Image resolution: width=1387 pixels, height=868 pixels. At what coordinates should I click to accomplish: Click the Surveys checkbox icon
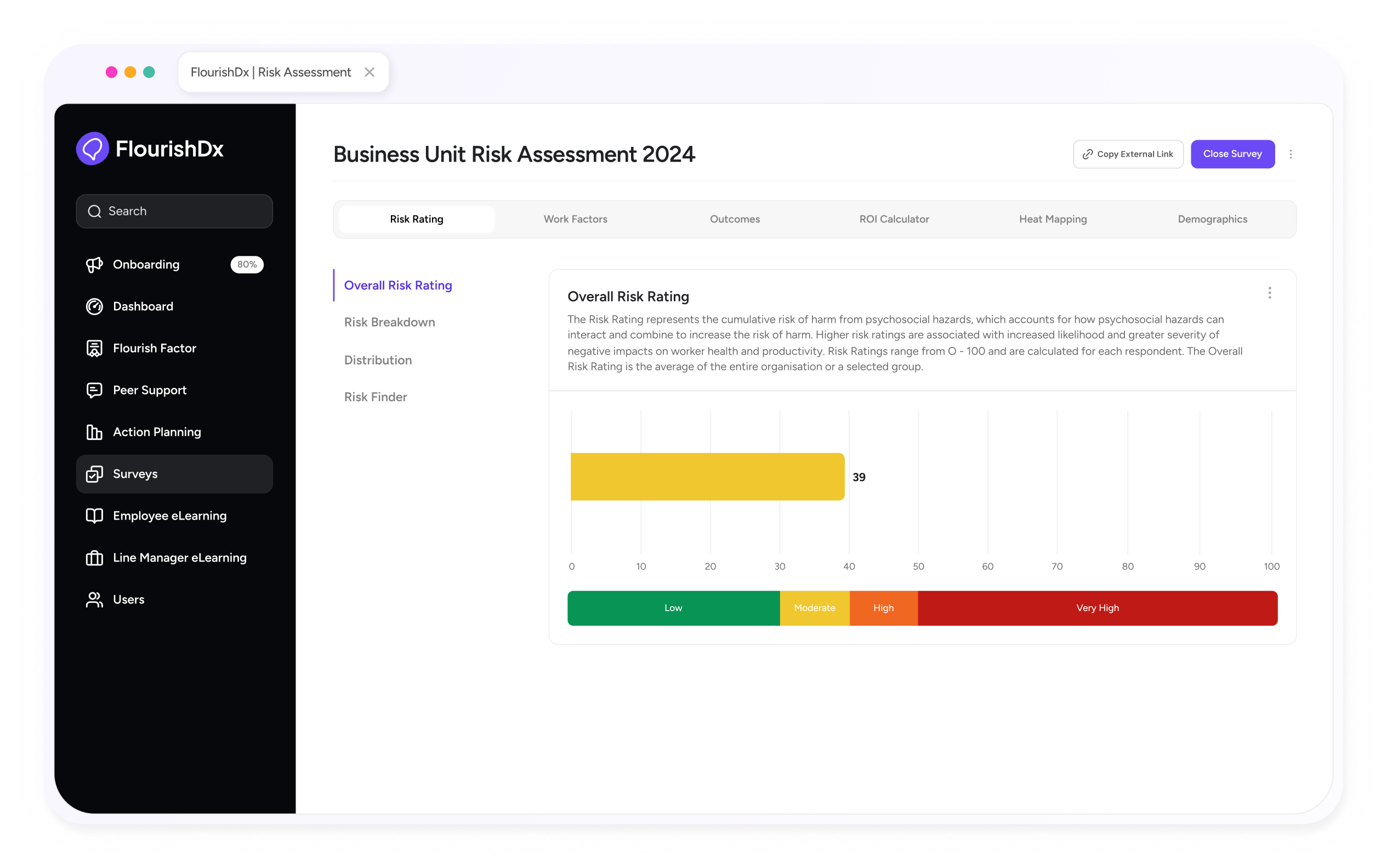pos(94,474)
